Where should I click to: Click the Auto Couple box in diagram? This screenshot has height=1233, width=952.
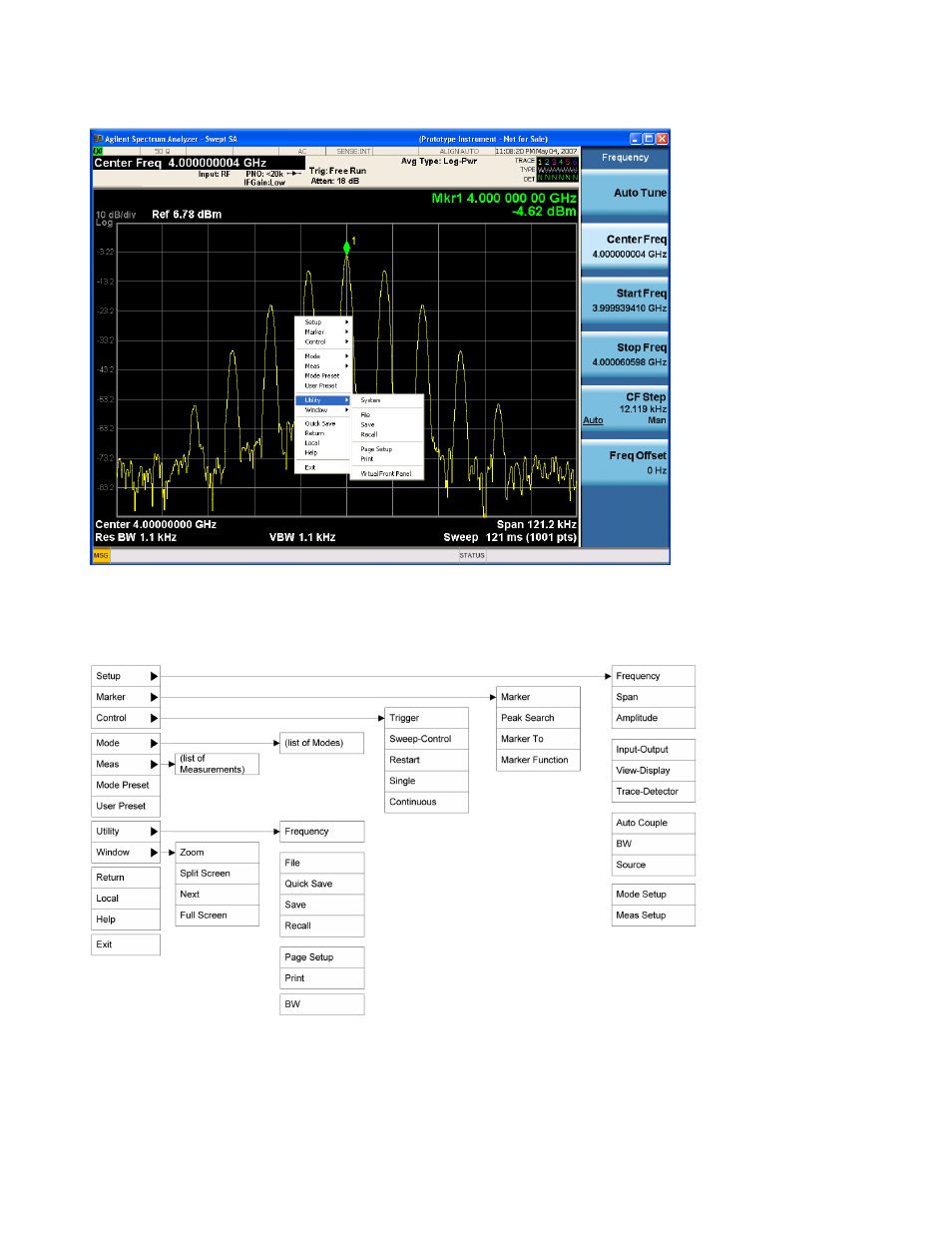(x=654, y=823)
